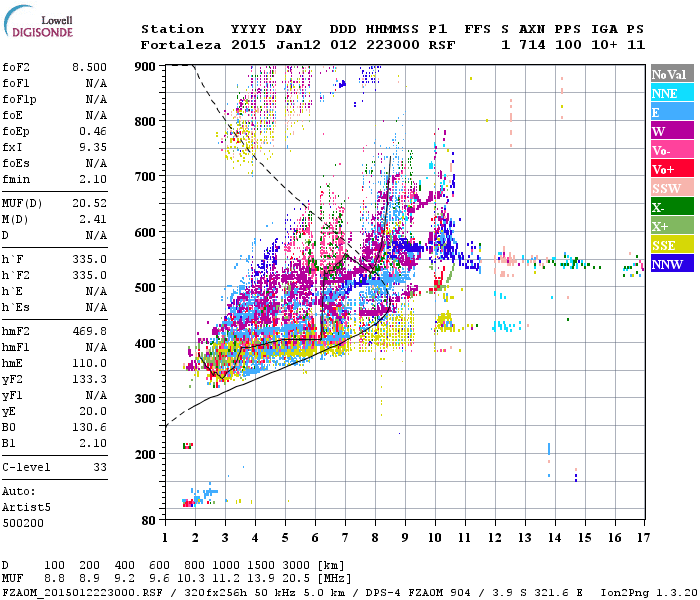Select the No Val legend swatch
This screenshot has height=600, width=700.
[672, 74]
